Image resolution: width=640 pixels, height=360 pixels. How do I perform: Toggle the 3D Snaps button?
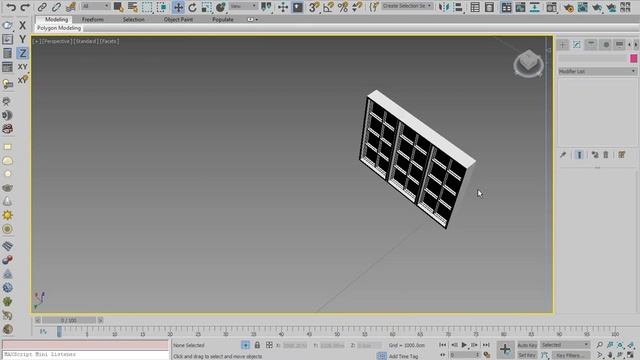[x=314, y=7]
